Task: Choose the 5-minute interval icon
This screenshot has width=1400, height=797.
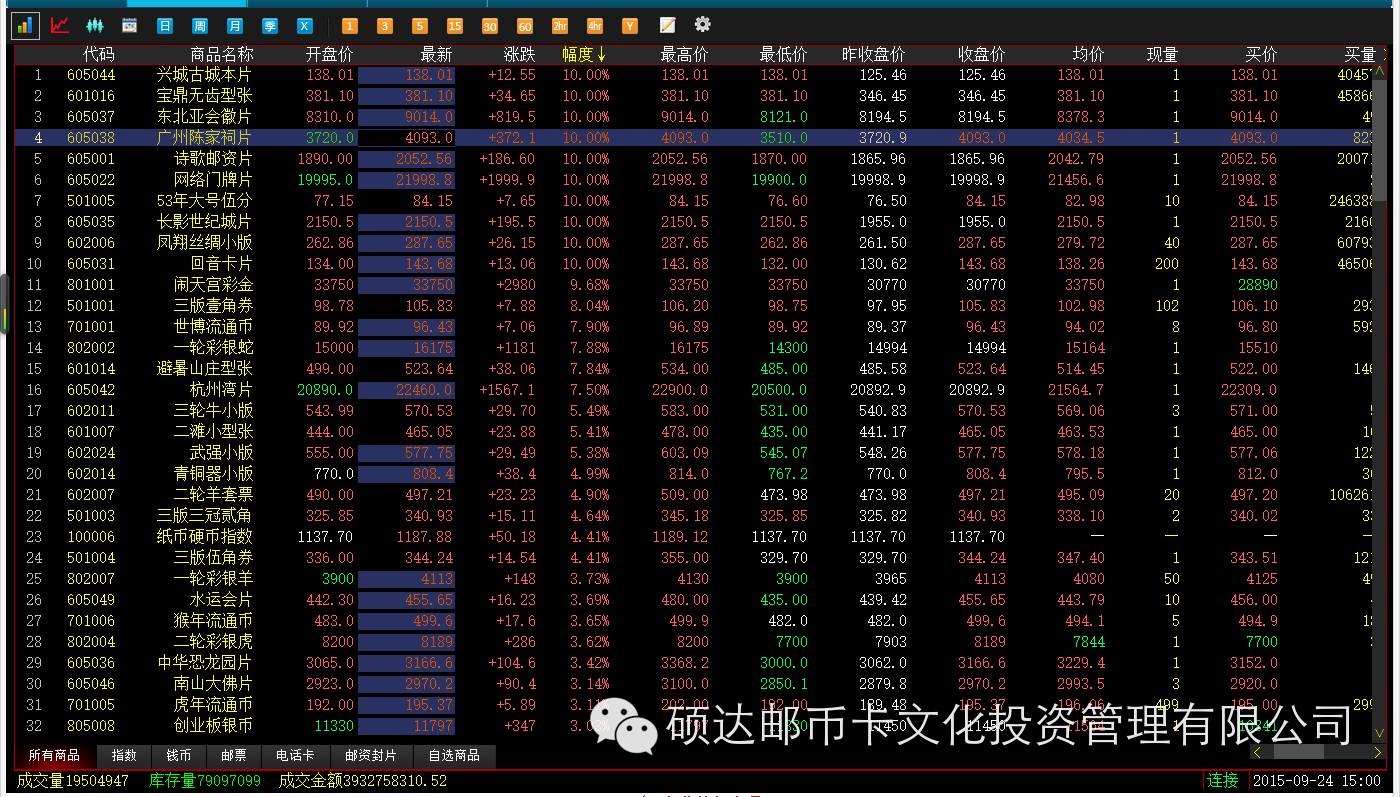Action: (x=420, y=26)
